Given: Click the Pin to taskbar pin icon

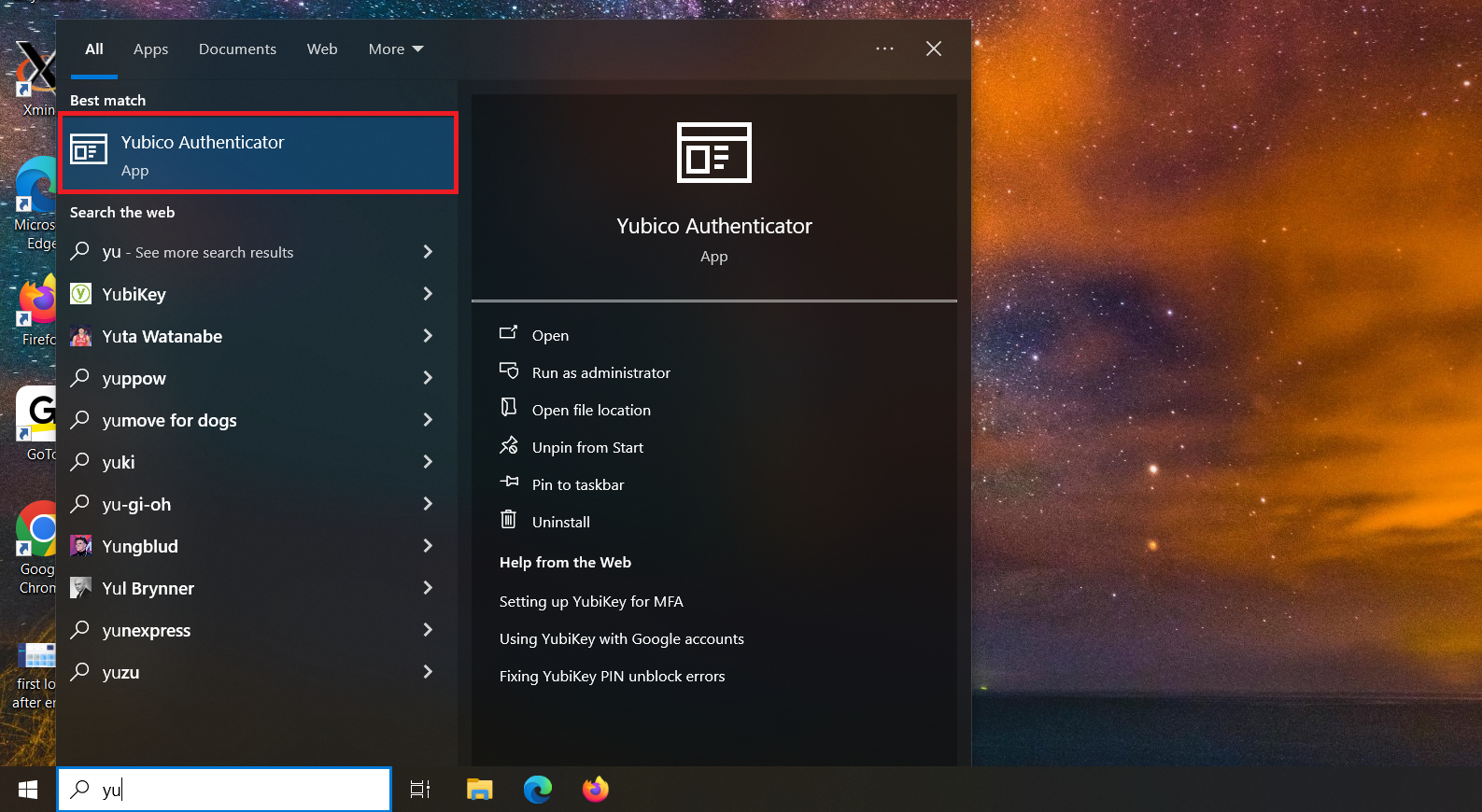Looking at the screenshot, I should tap(509, 483).
